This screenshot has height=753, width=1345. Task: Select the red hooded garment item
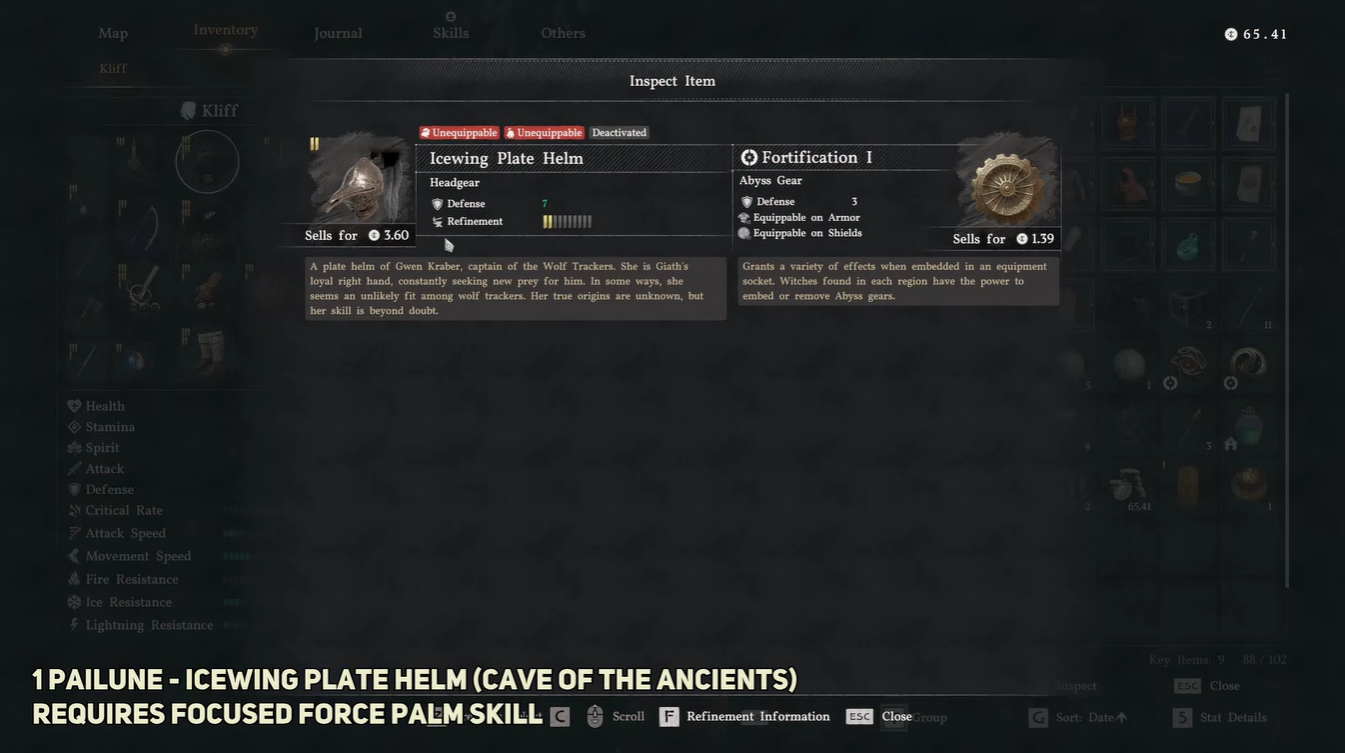(1128, 183)
